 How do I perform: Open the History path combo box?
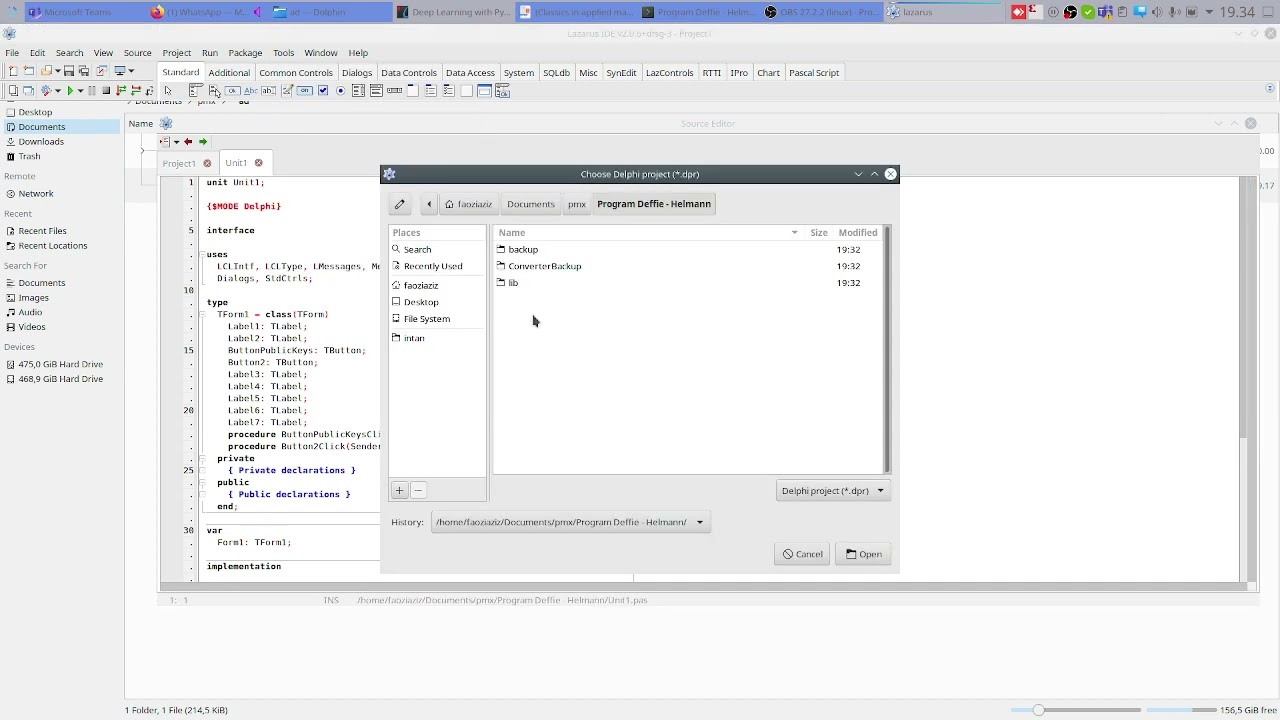(570, 522)
